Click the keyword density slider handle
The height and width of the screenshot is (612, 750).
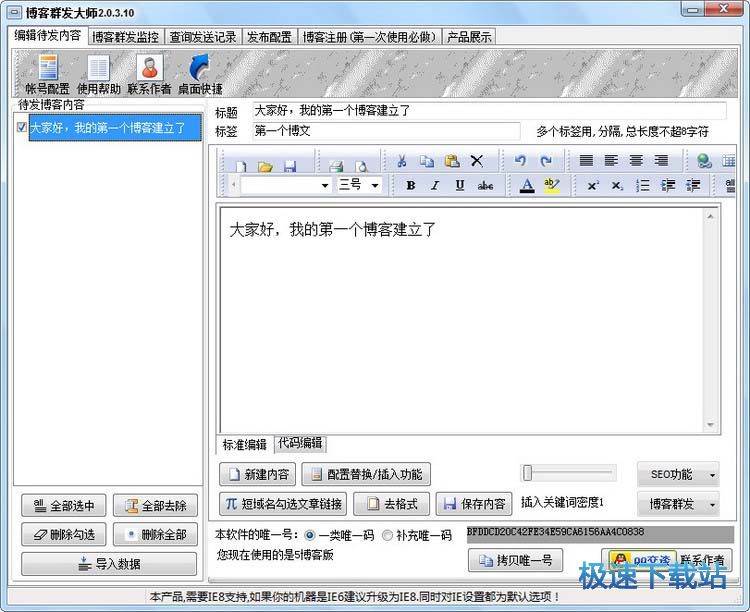(x=528, y=473)
